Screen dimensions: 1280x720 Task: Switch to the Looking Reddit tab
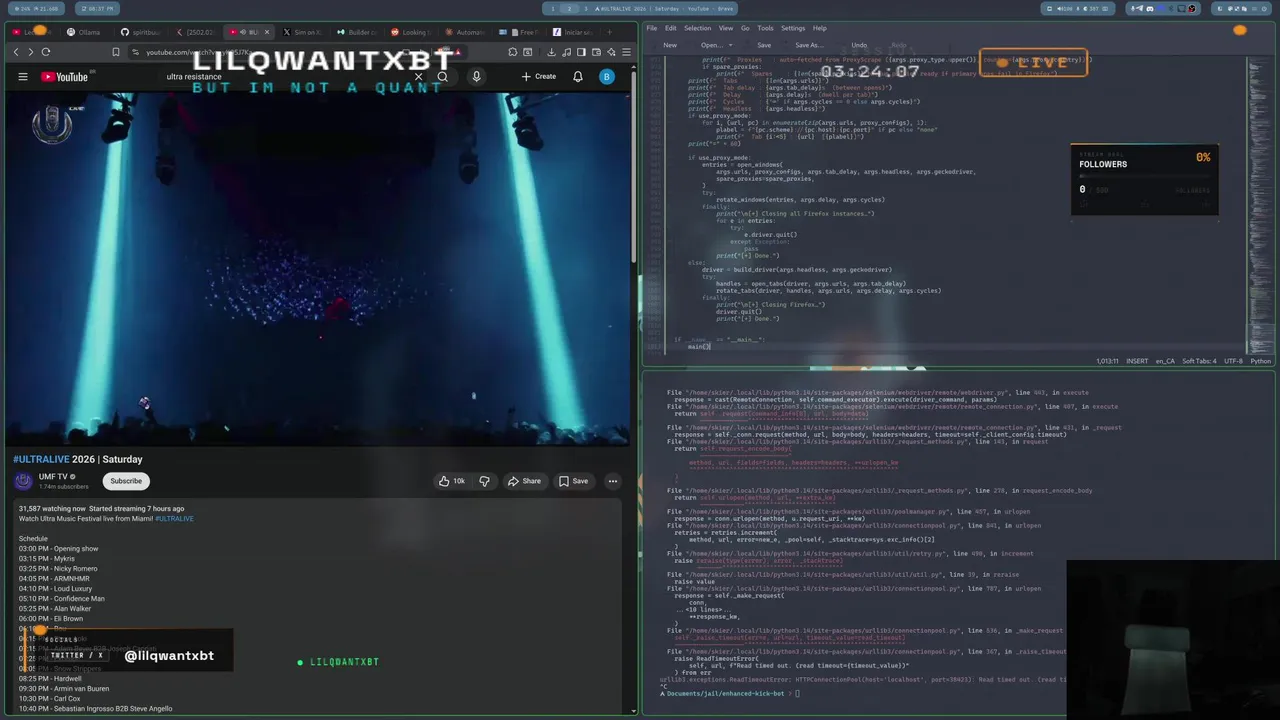[411, 32]
